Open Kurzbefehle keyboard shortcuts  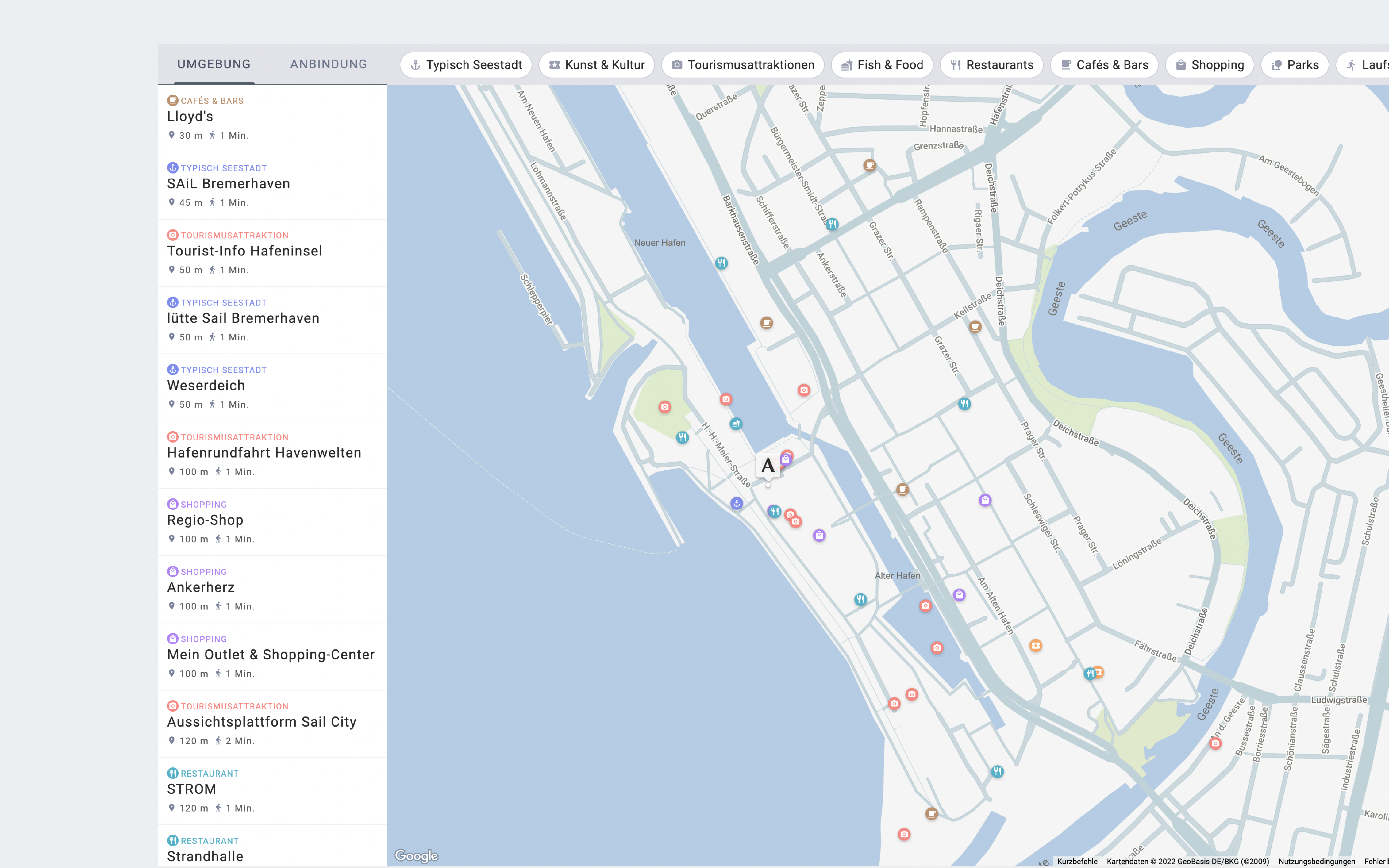[1077, 862]
